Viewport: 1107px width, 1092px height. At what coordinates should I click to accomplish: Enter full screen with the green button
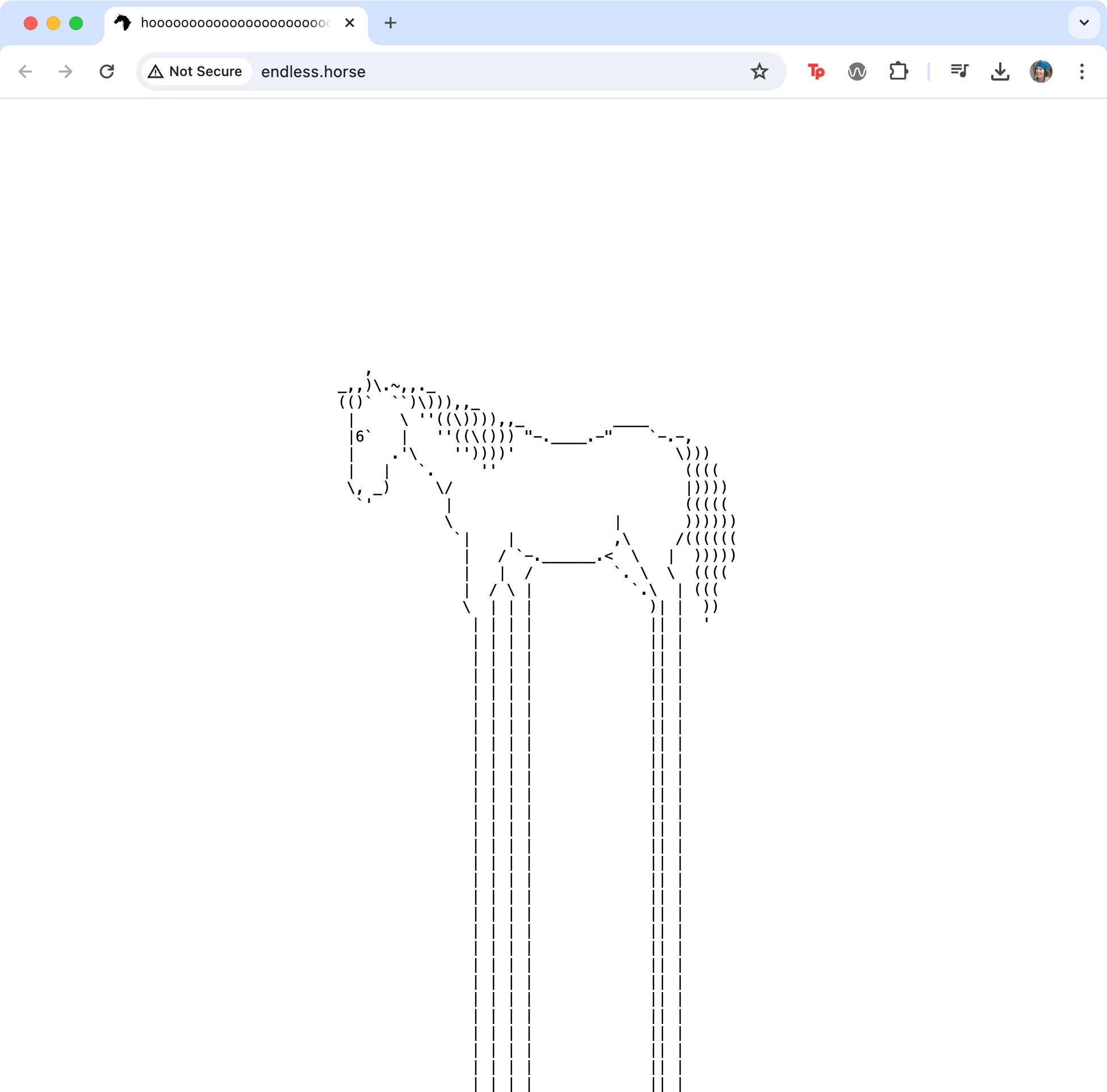76,23
